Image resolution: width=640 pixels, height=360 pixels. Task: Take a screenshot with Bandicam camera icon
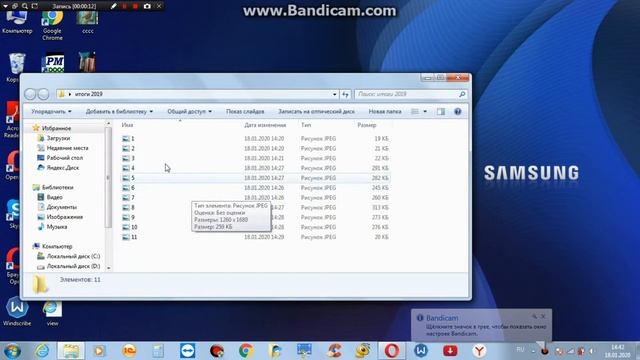click(x=147, y=6)
